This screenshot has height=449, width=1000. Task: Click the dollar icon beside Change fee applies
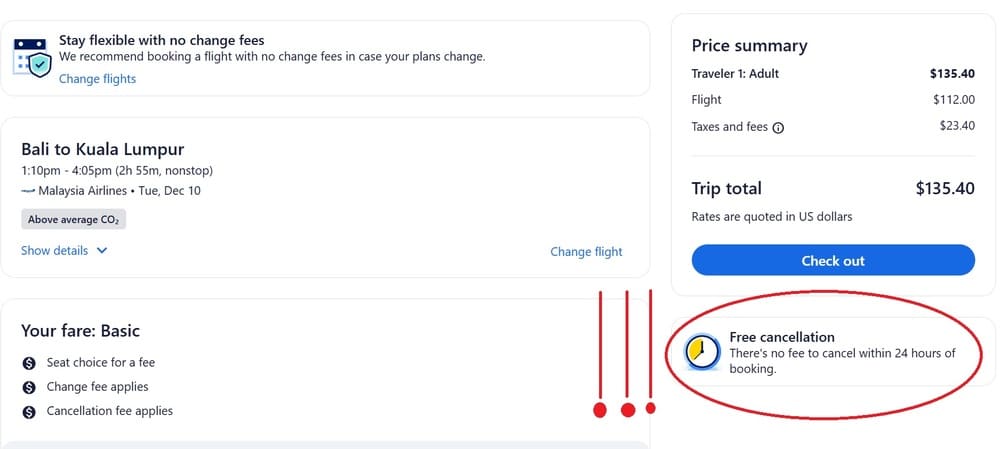(29, 387)
